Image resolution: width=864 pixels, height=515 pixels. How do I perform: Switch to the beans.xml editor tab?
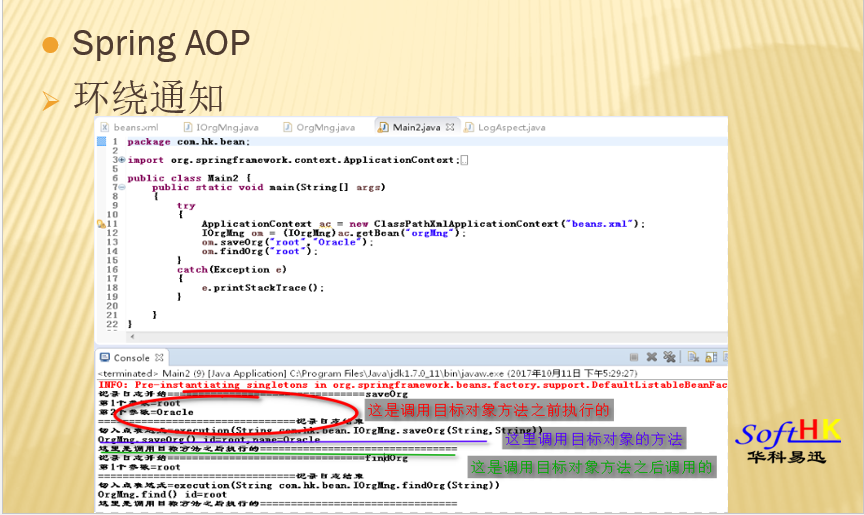click(130, 127)
